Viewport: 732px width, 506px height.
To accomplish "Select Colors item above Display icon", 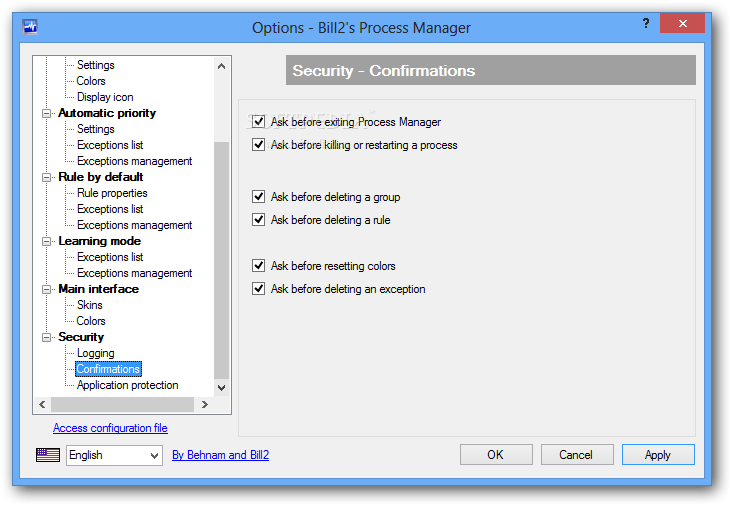I will pos(91,81).
